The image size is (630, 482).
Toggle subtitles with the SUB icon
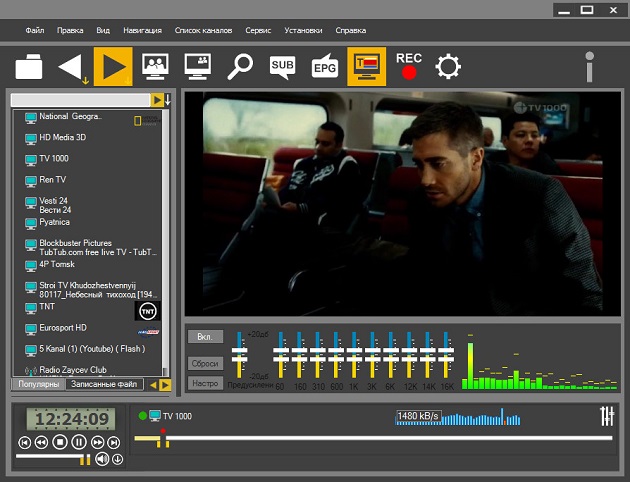[282, 66]
